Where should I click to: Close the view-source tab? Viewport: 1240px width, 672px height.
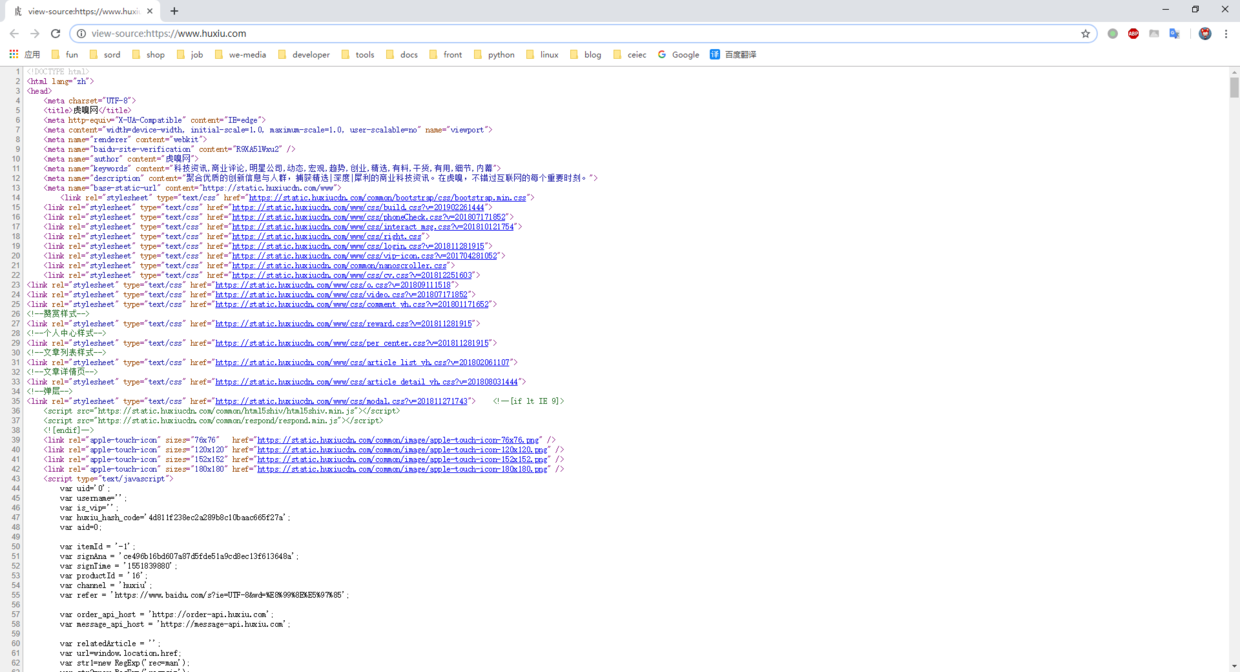(150, 11)
